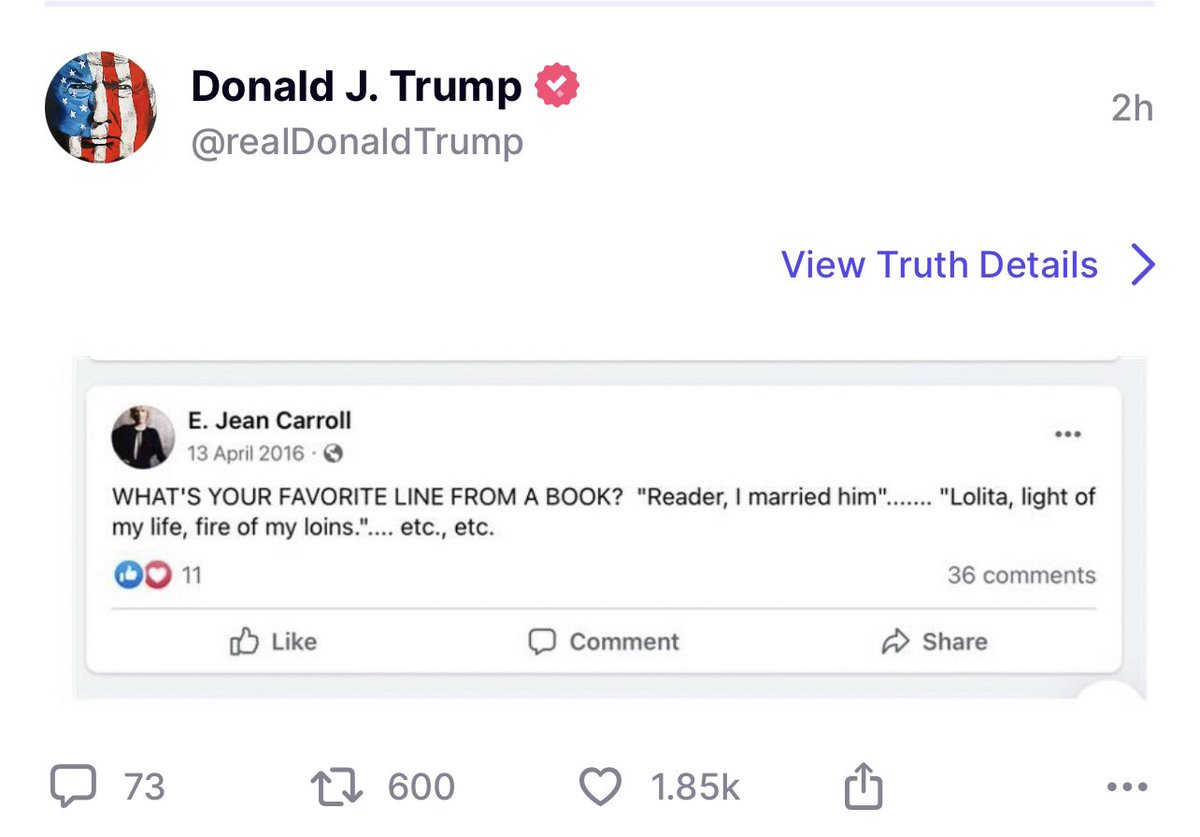View the like and heart reactions
Viewport: 1200px width, 837px height.
(x=144, y=575)
